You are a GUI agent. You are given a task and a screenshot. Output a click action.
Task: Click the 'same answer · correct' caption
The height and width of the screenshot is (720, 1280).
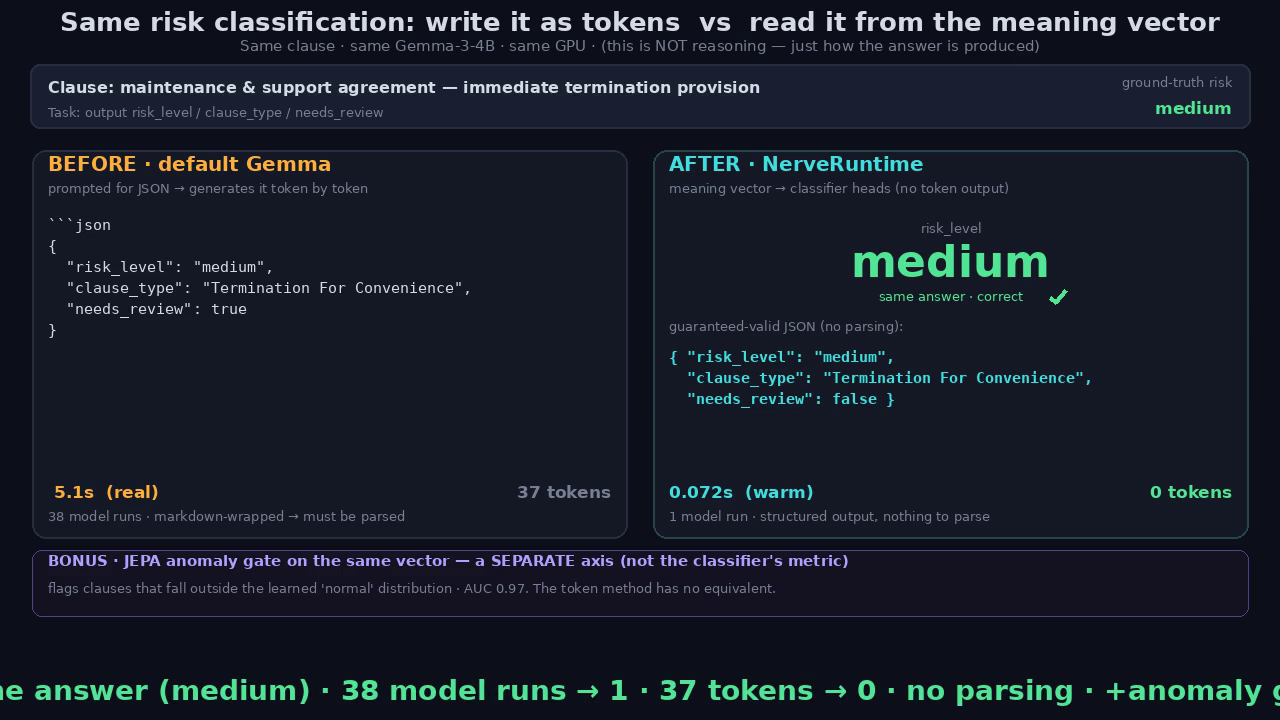click(x=951, y=297)
